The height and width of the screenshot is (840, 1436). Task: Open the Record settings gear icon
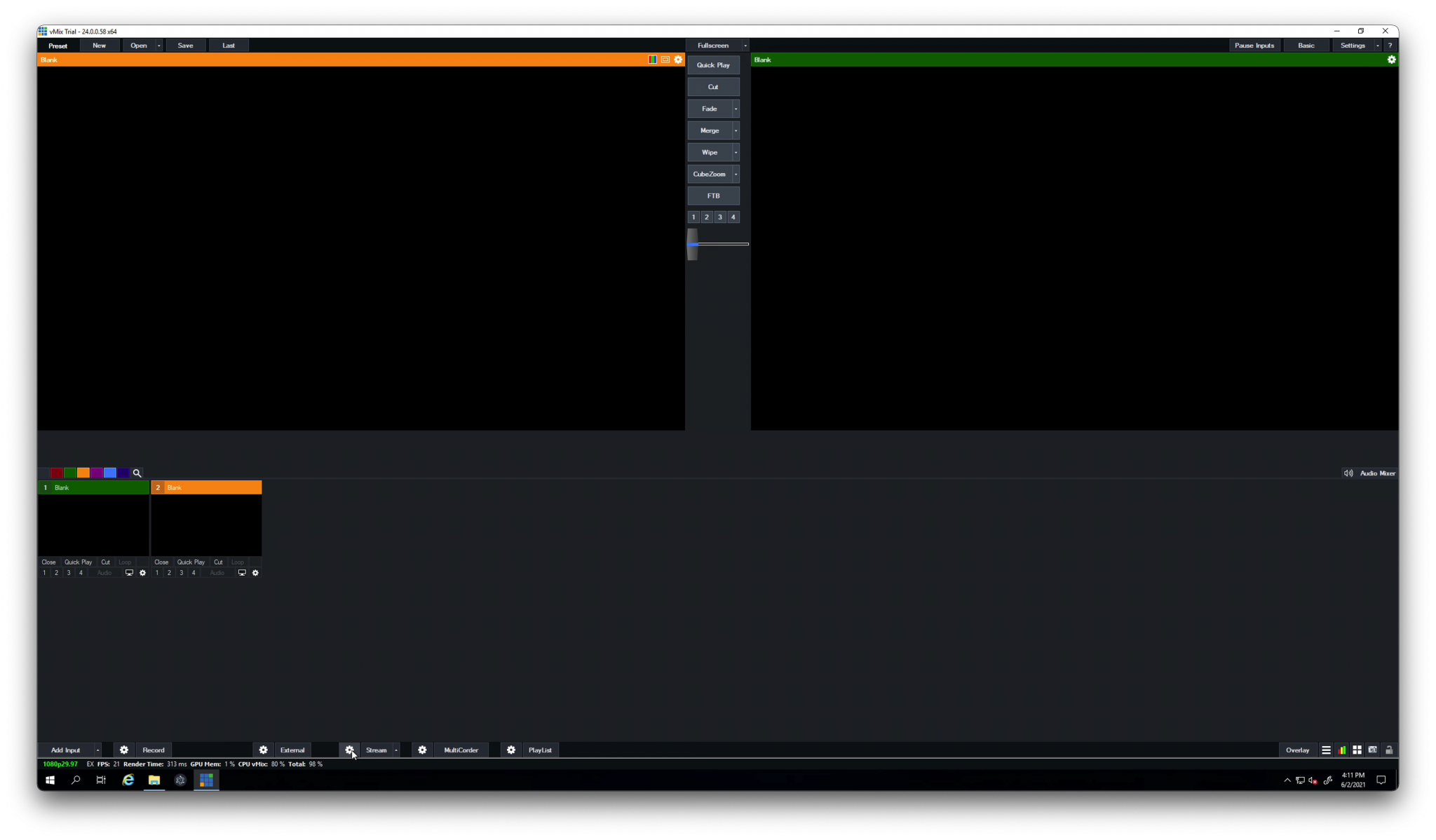click(124, 750)
